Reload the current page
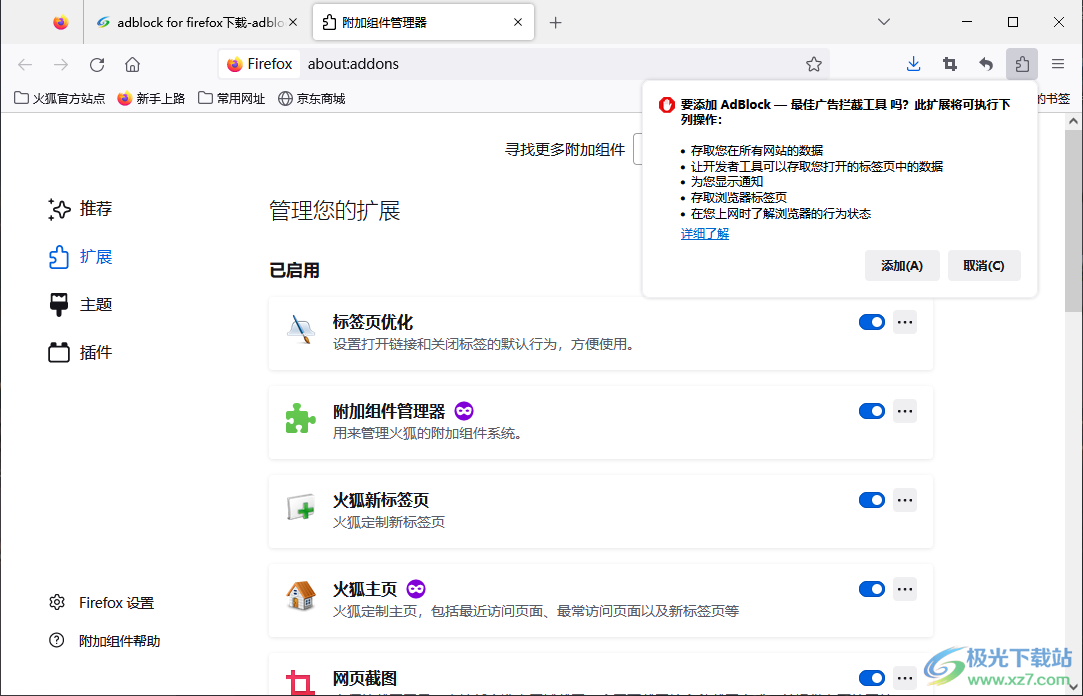This screenshot has height=696, width=1083. (x=97, y=64)
